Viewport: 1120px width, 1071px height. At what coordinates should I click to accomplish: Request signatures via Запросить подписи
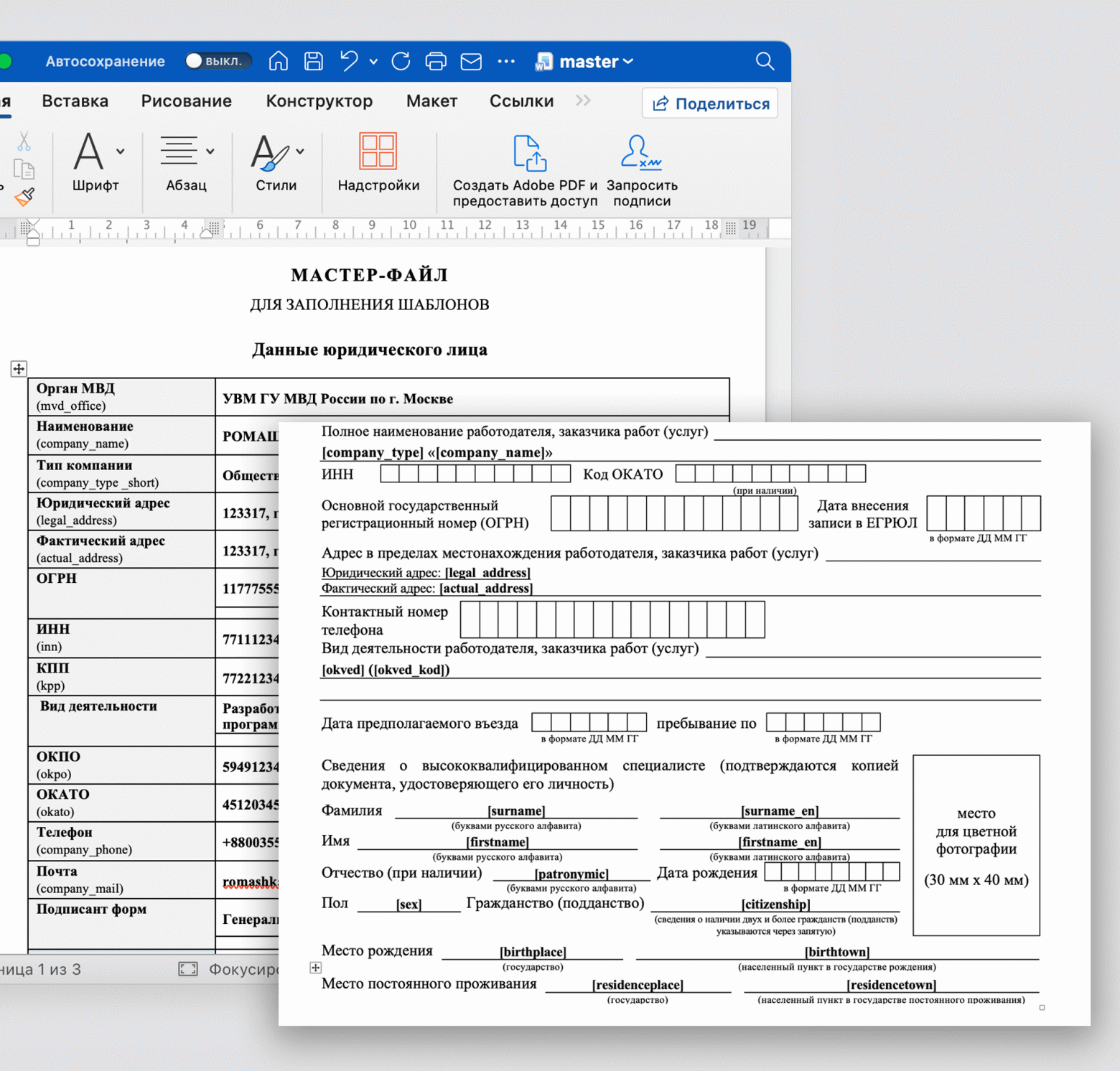tap(641, 152)
